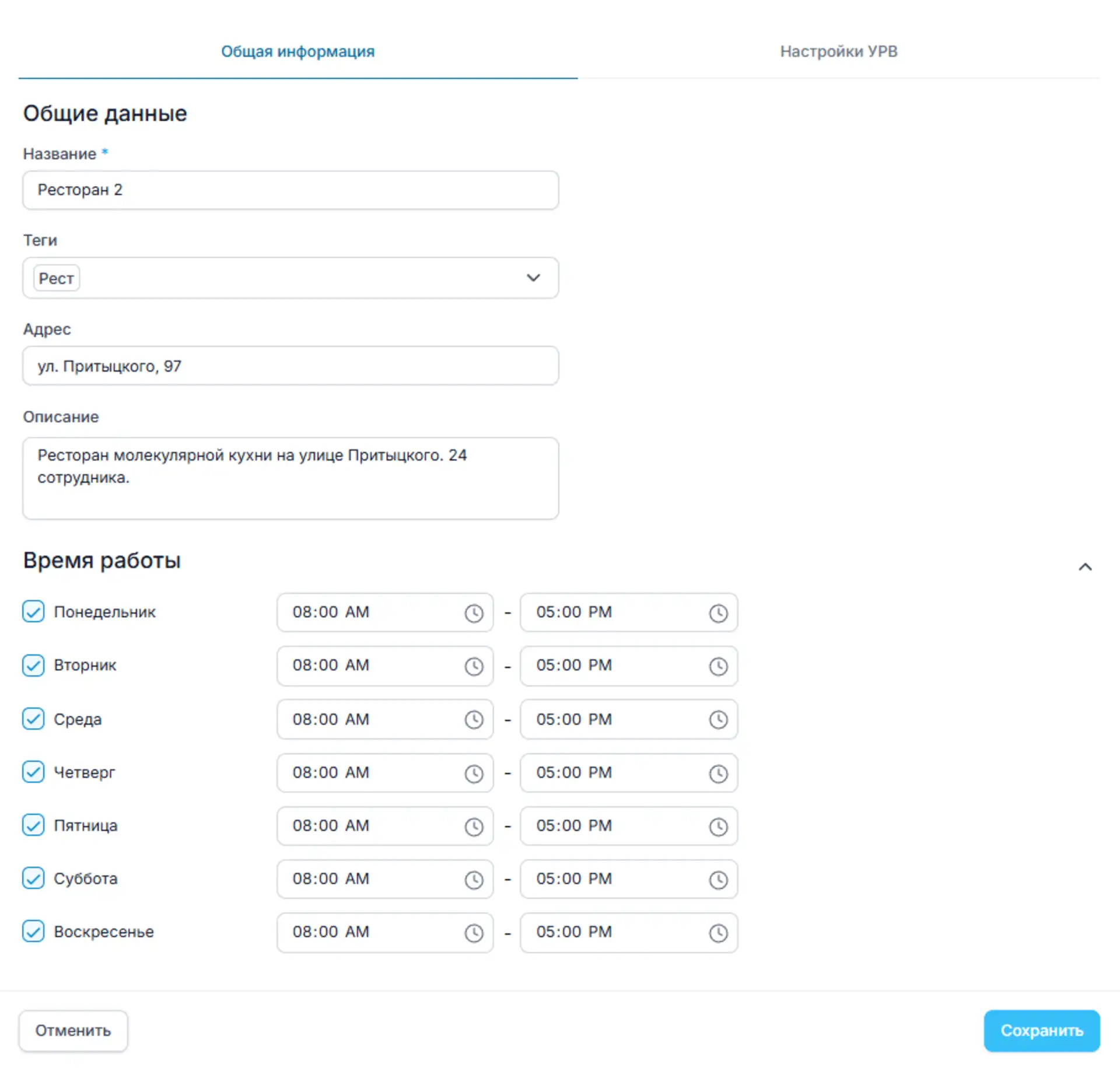Toggle the Суббота checkbox
This screenshot has height=1068, width=1120.
click(33, 878)
